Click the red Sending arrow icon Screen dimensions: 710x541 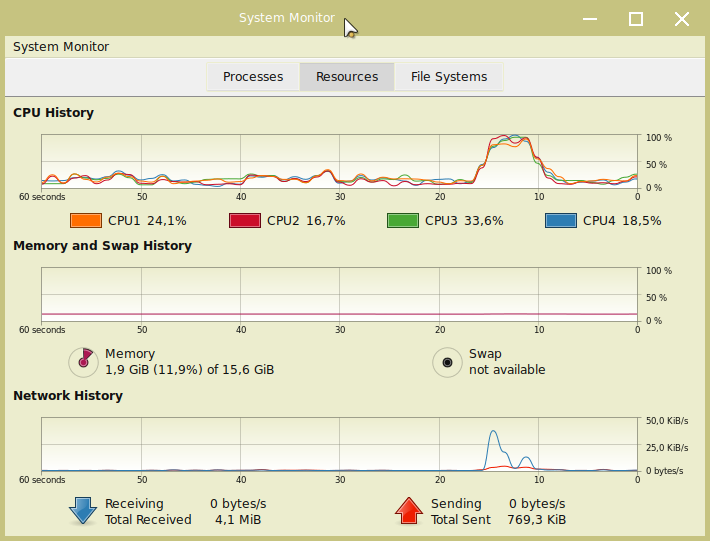pyautogui.click(x=409, y=511)
